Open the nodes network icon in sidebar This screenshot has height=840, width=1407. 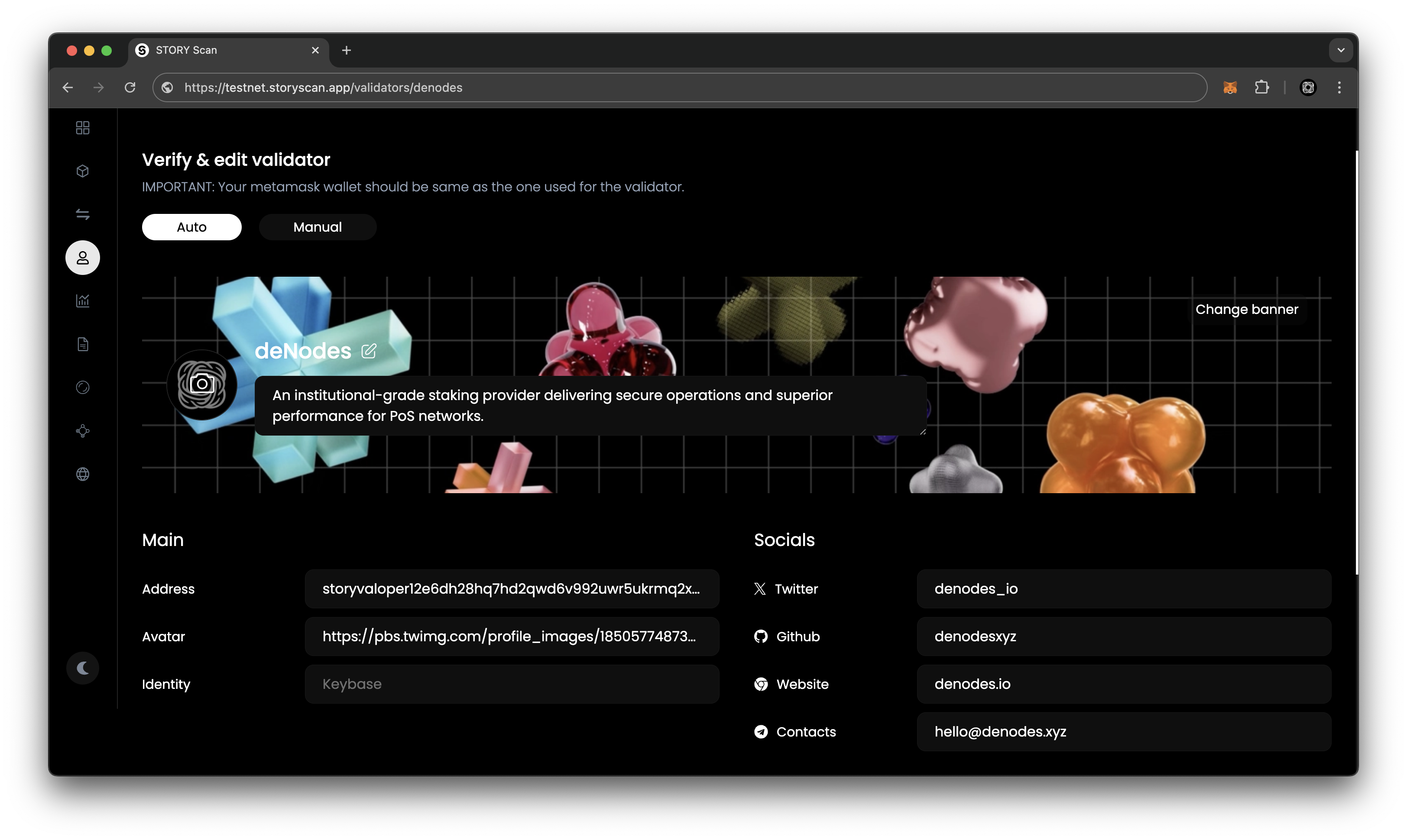coord(83,431)
